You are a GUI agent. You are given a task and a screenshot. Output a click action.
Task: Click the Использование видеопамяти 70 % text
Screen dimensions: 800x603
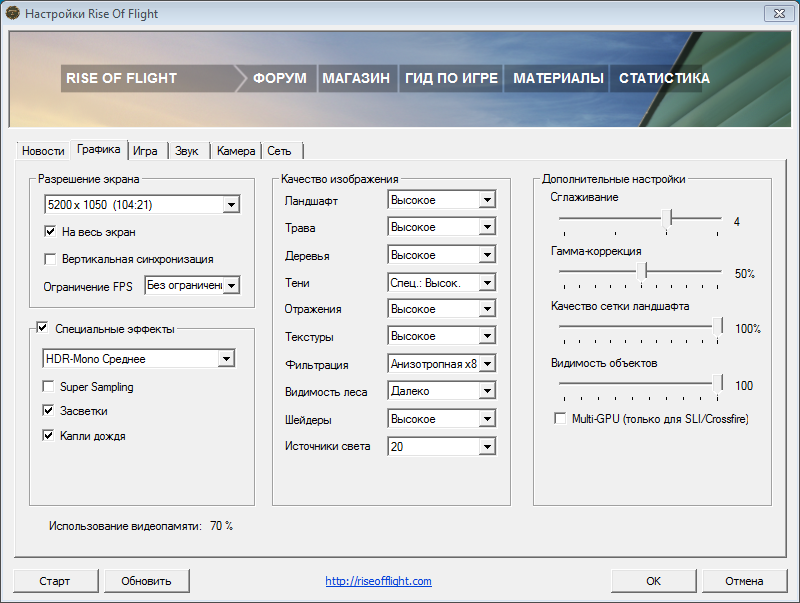coord(141,526)
